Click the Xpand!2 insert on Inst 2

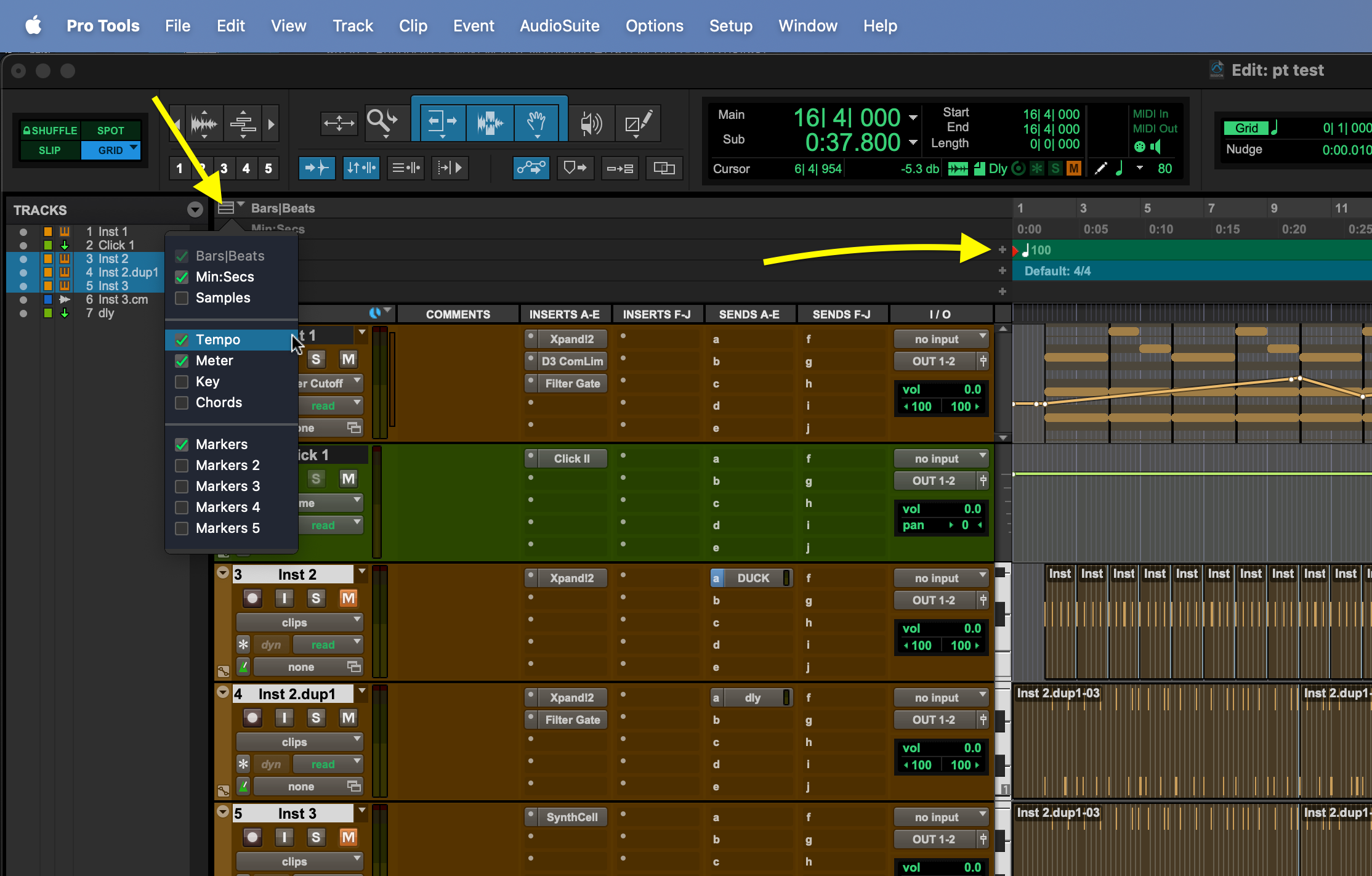tap(571, 578)
